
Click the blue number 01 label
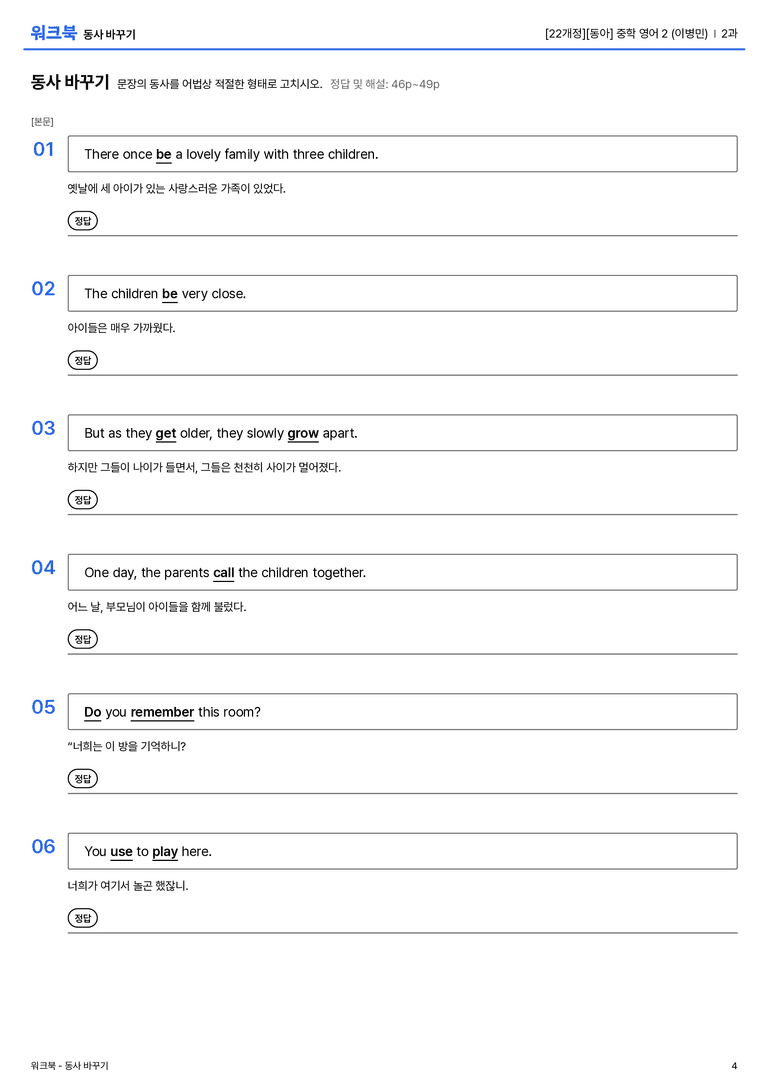(44, 149)
